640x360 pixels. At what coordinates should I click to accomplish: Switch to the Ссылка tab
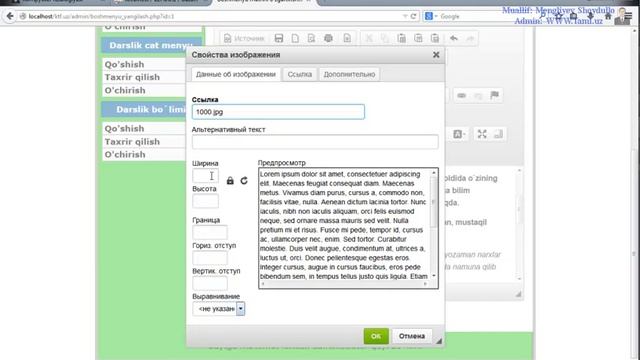point(300,74)
